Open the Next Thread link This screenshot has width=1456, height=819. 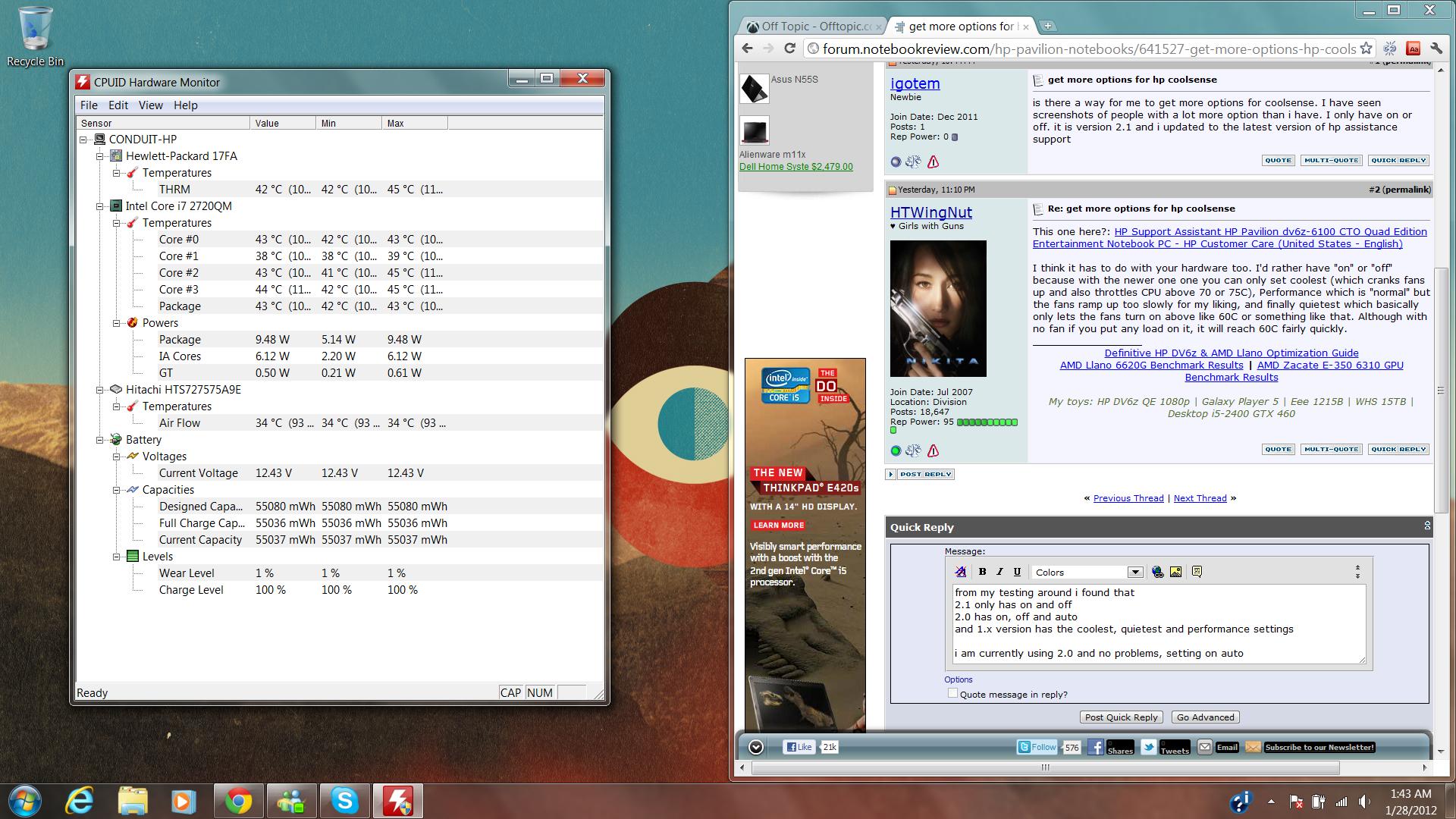pyautogui.click(x=1200, y=498)
